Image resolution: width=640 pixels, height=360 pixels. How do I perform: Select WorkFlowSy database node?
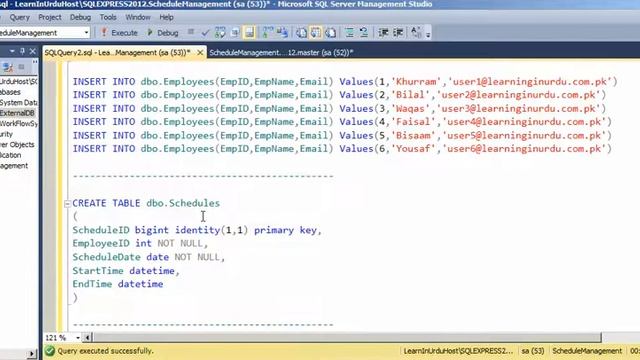[x=18, y=123]
